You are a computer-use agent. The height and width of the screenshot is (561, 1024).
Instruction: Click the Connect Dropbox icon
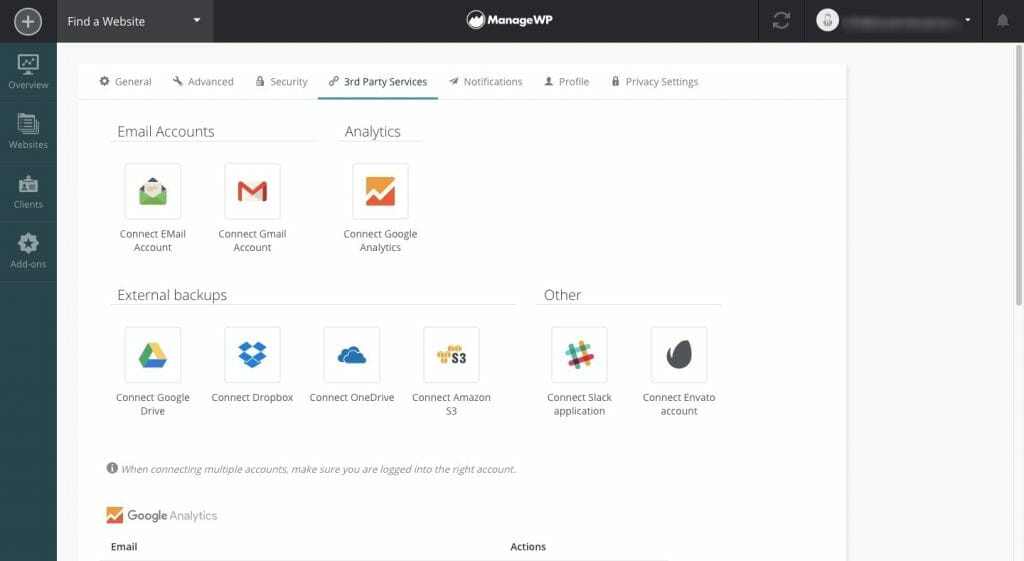click(252, 355)
